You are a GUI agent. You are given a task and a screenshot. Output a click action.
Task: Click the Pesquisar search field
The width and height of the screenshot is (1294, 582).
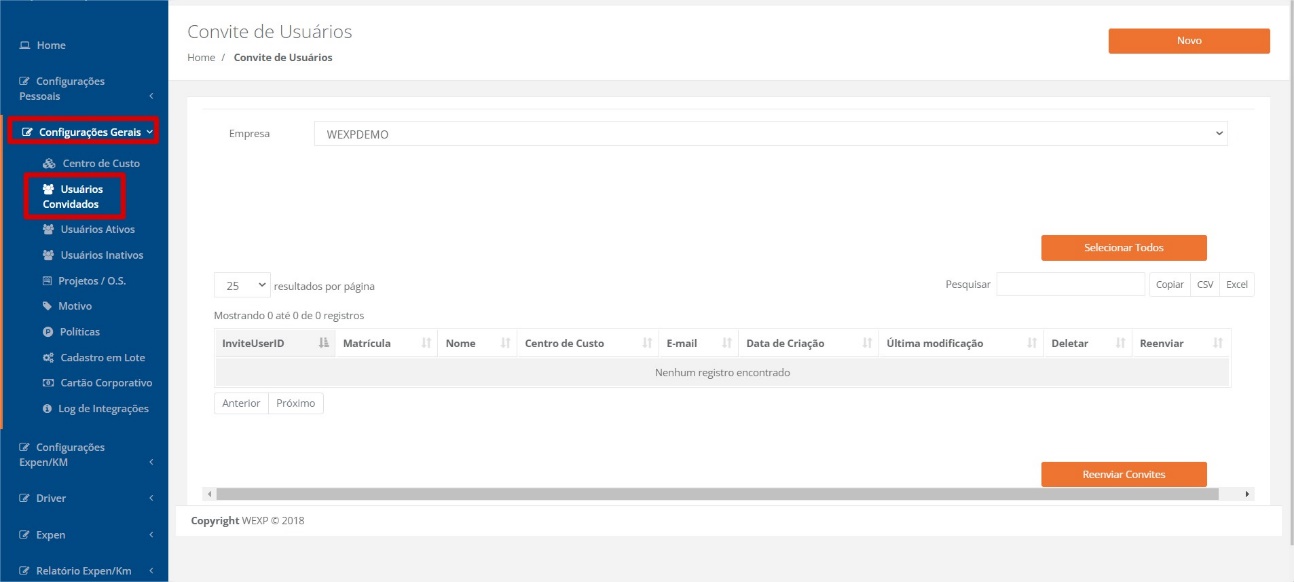(1070, 285)
